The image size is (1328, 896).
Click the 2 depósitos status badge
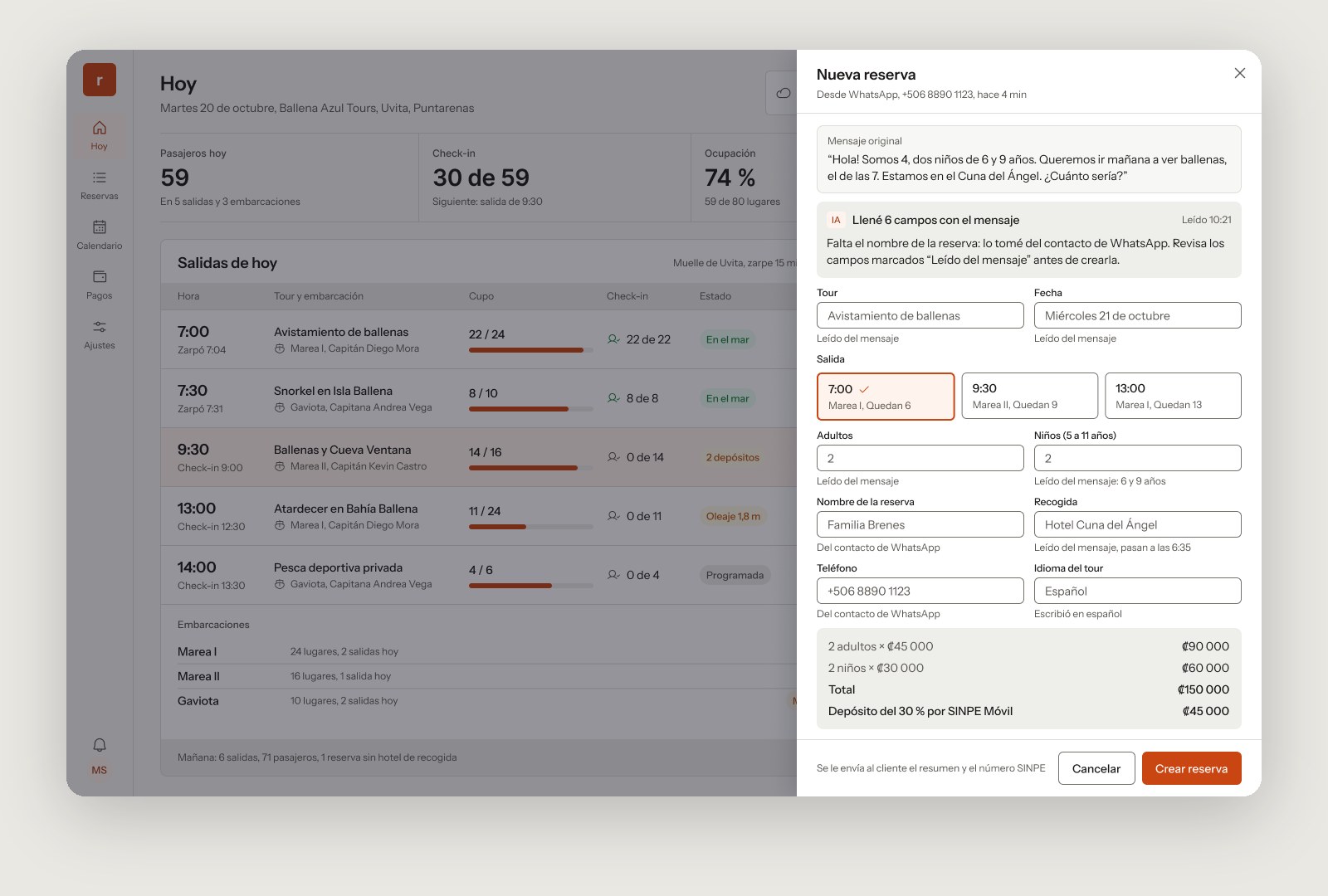pyautogui.click(x=733, y=457)
